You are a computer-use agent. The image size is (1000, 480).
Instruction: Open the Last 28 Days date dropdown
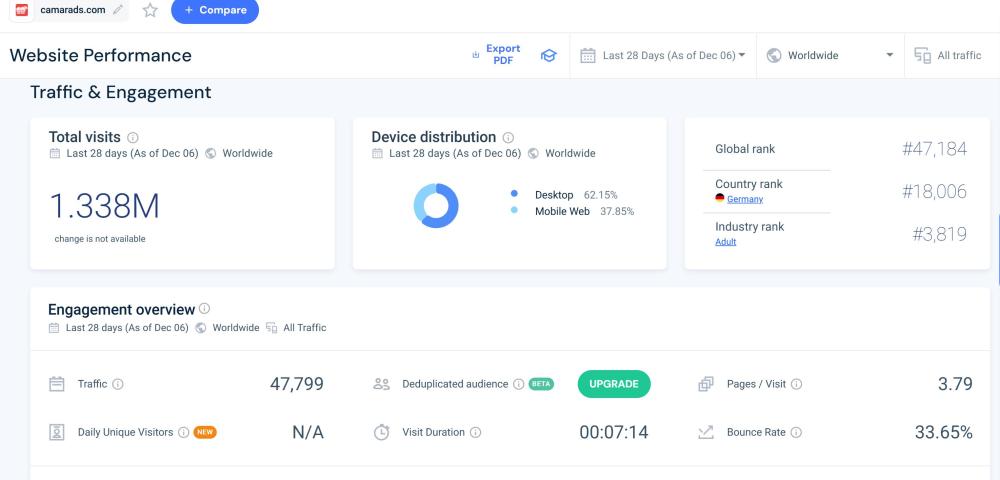pyautogui.click(x=664, y=56)
